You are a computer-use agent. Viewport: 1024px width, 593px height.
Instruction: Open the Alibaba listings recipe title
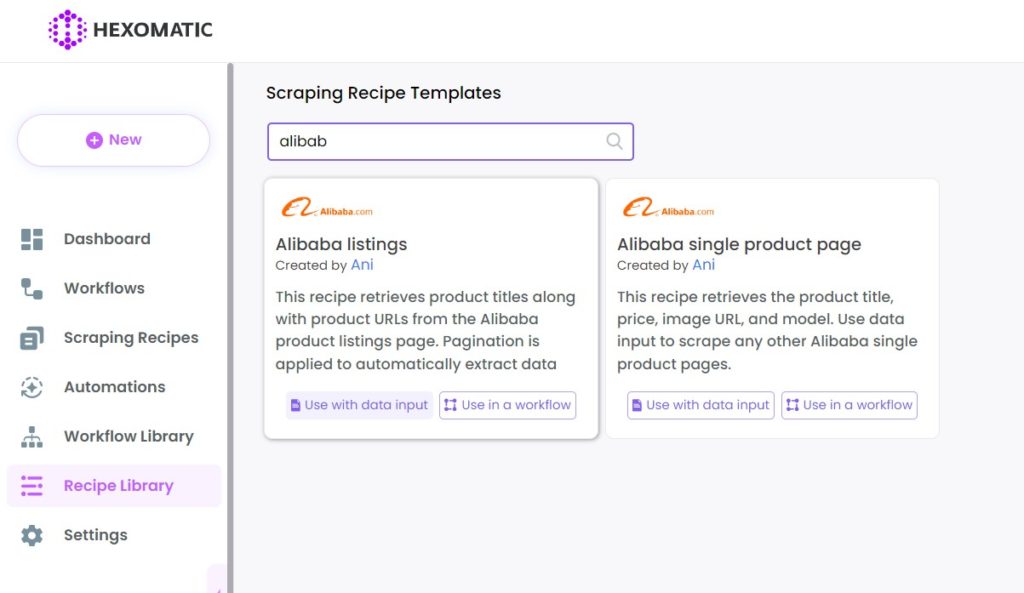click(x=341, y=244)
